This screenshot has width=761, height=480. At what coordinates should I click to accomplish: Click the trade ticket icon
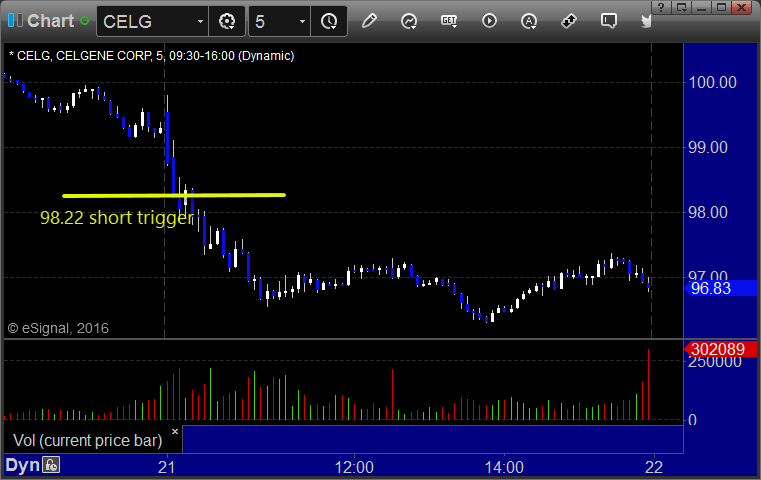point(569,21)
